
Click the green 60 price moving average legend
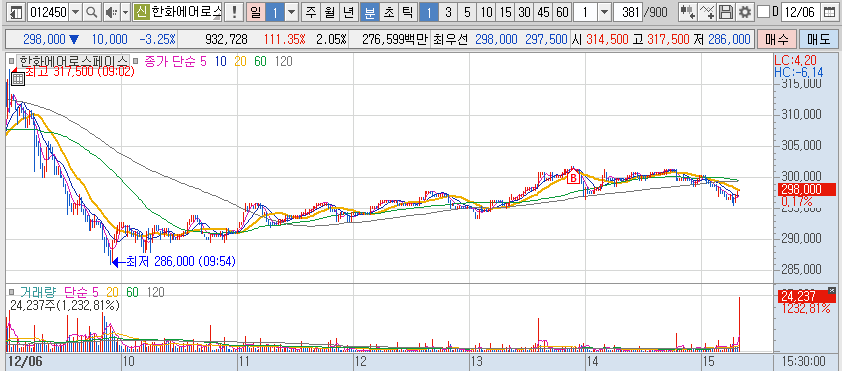point(260,62)
